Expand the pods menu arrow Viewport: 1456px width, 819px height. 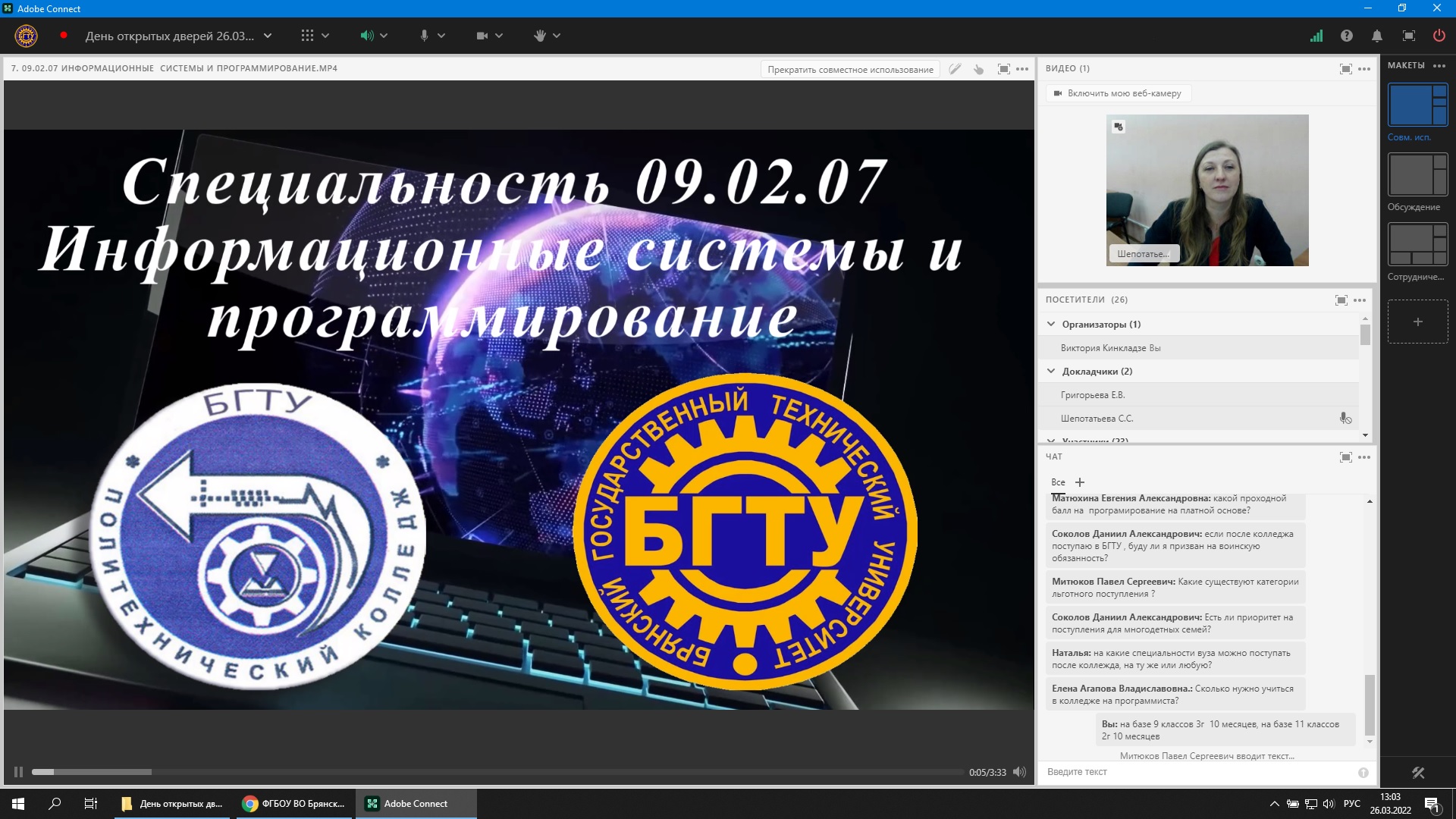(x=325, y=36)
